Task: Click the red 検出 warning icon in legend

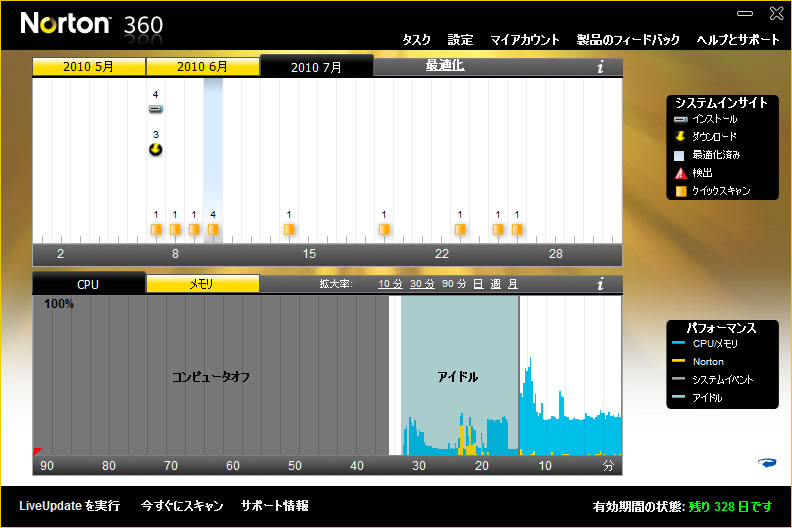Action: (681, 173)
